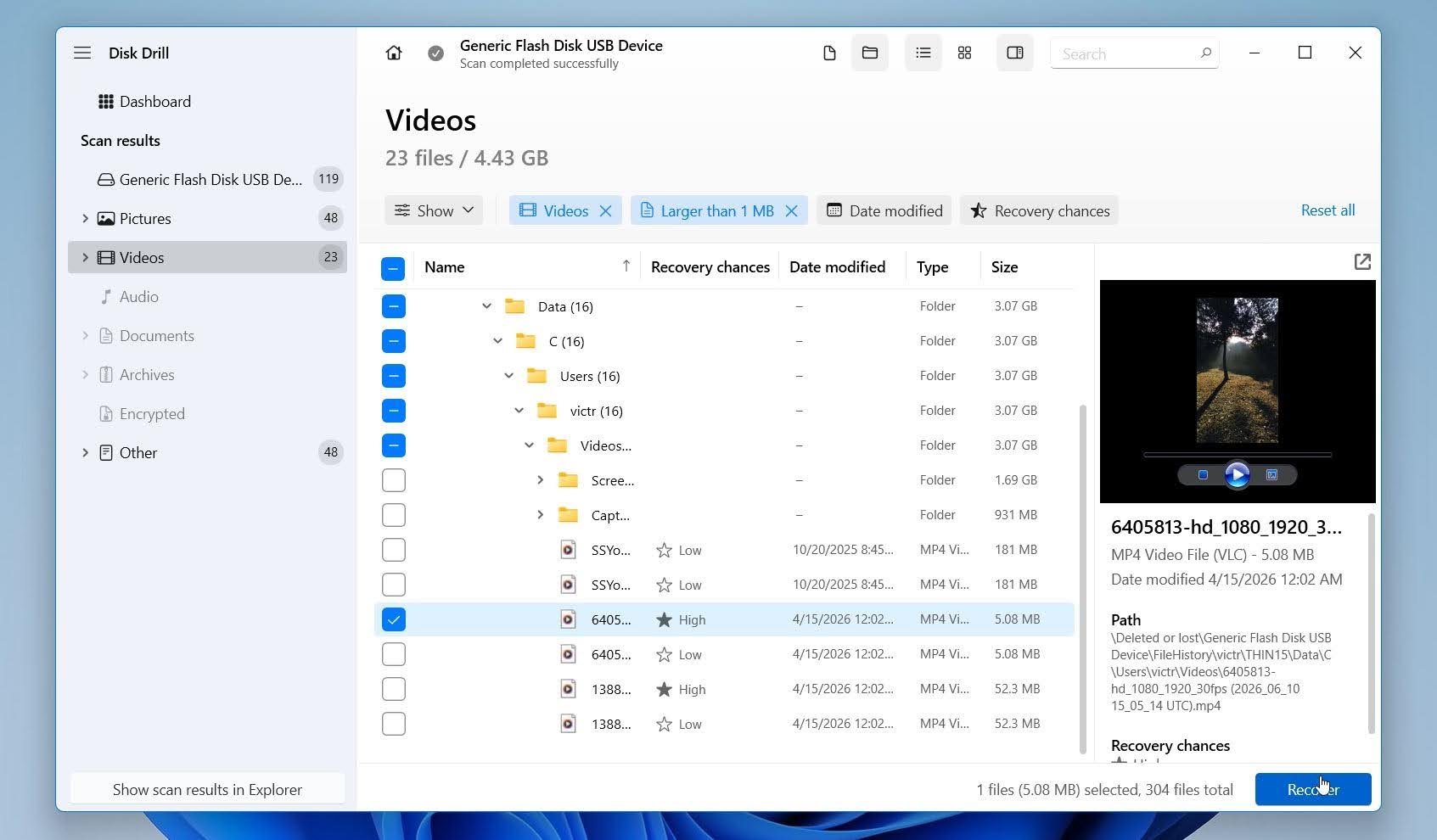Switch to file view icon in toolbar
The image size is (1437, 840).
pos(829,53)
